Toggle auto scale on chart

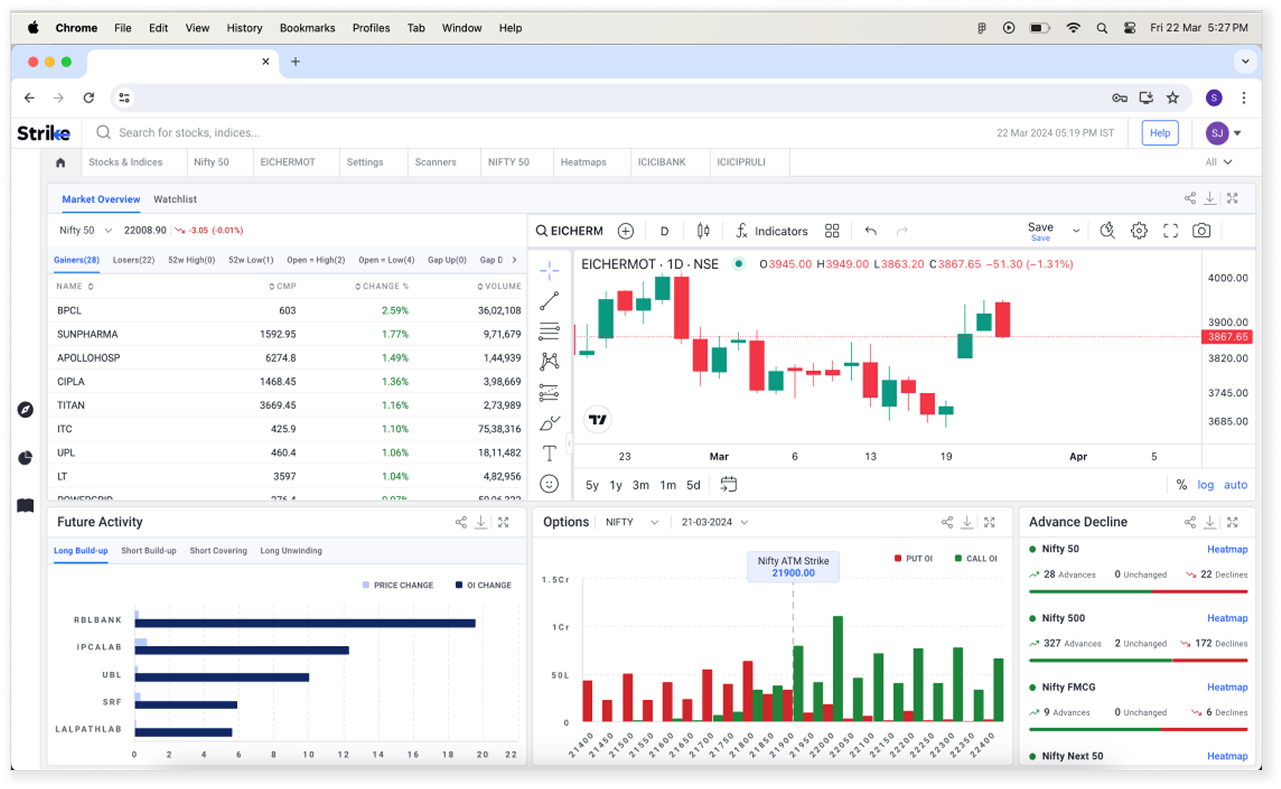[x=1236, y=485]
